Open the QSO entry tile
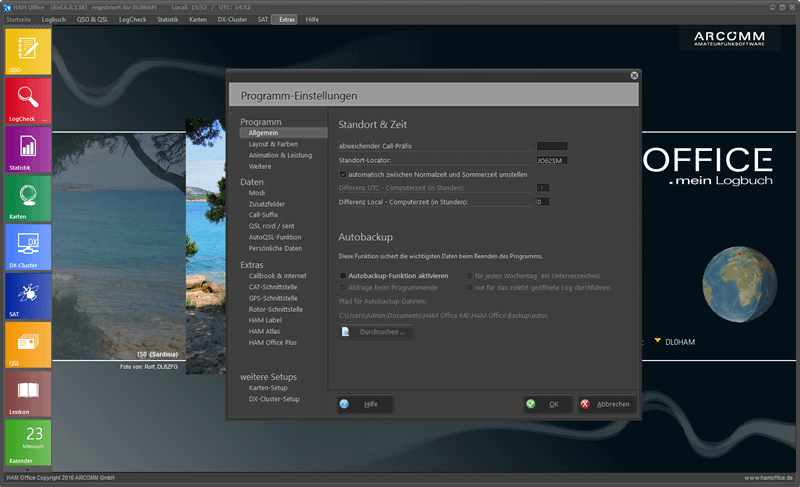800x487 pixels. coord(28,52)
